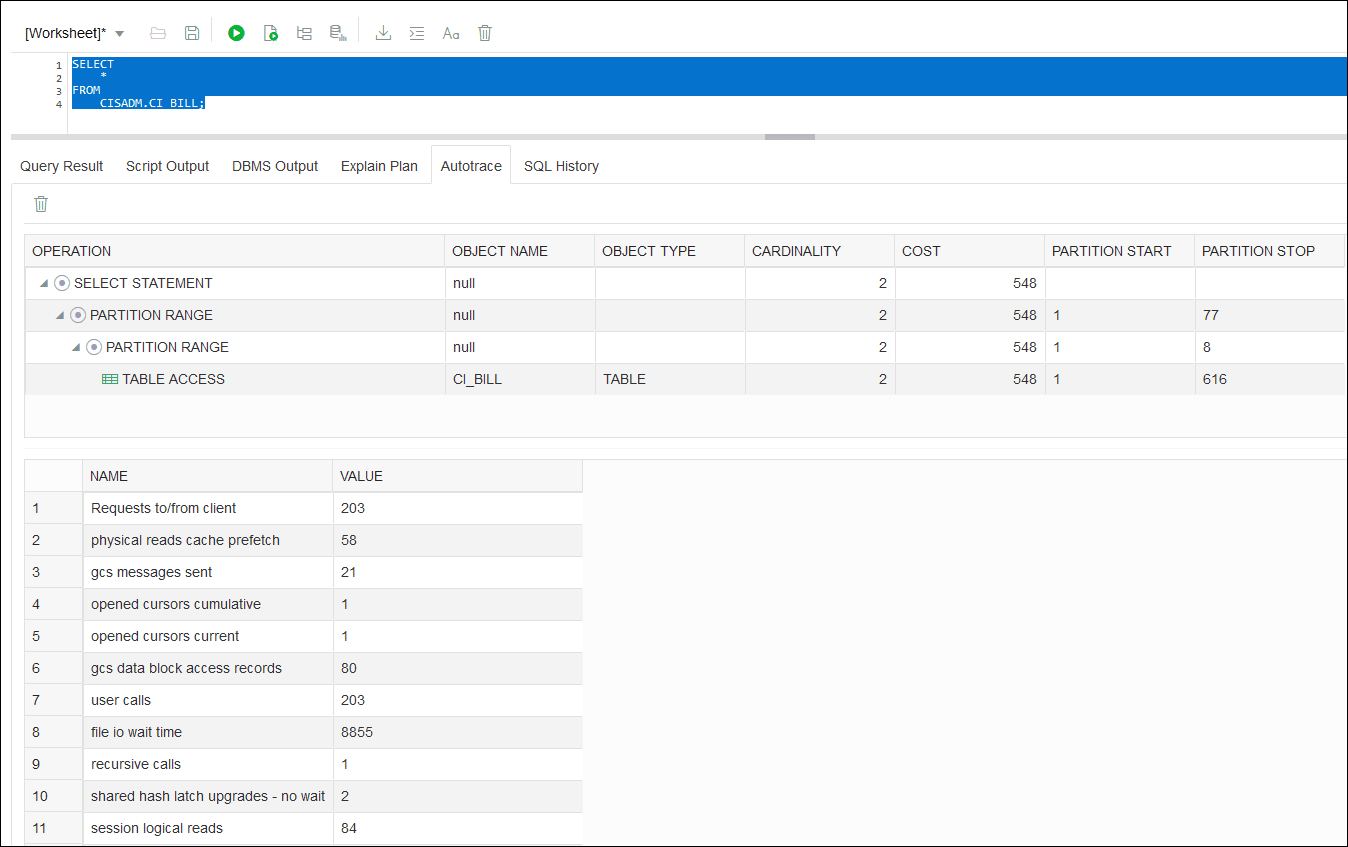Format the SQL code with indent icon

pos(416,32)
